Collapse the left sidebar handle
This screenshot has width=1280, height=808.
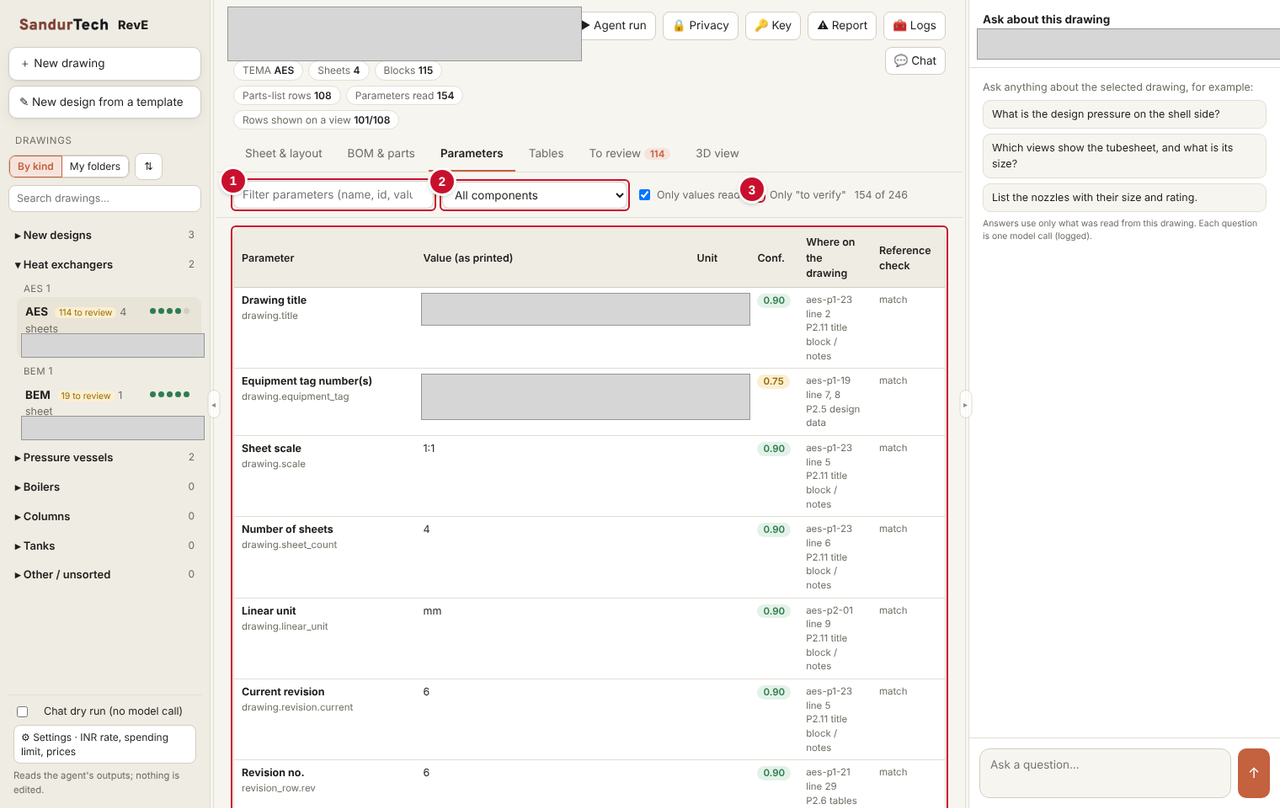214,404
